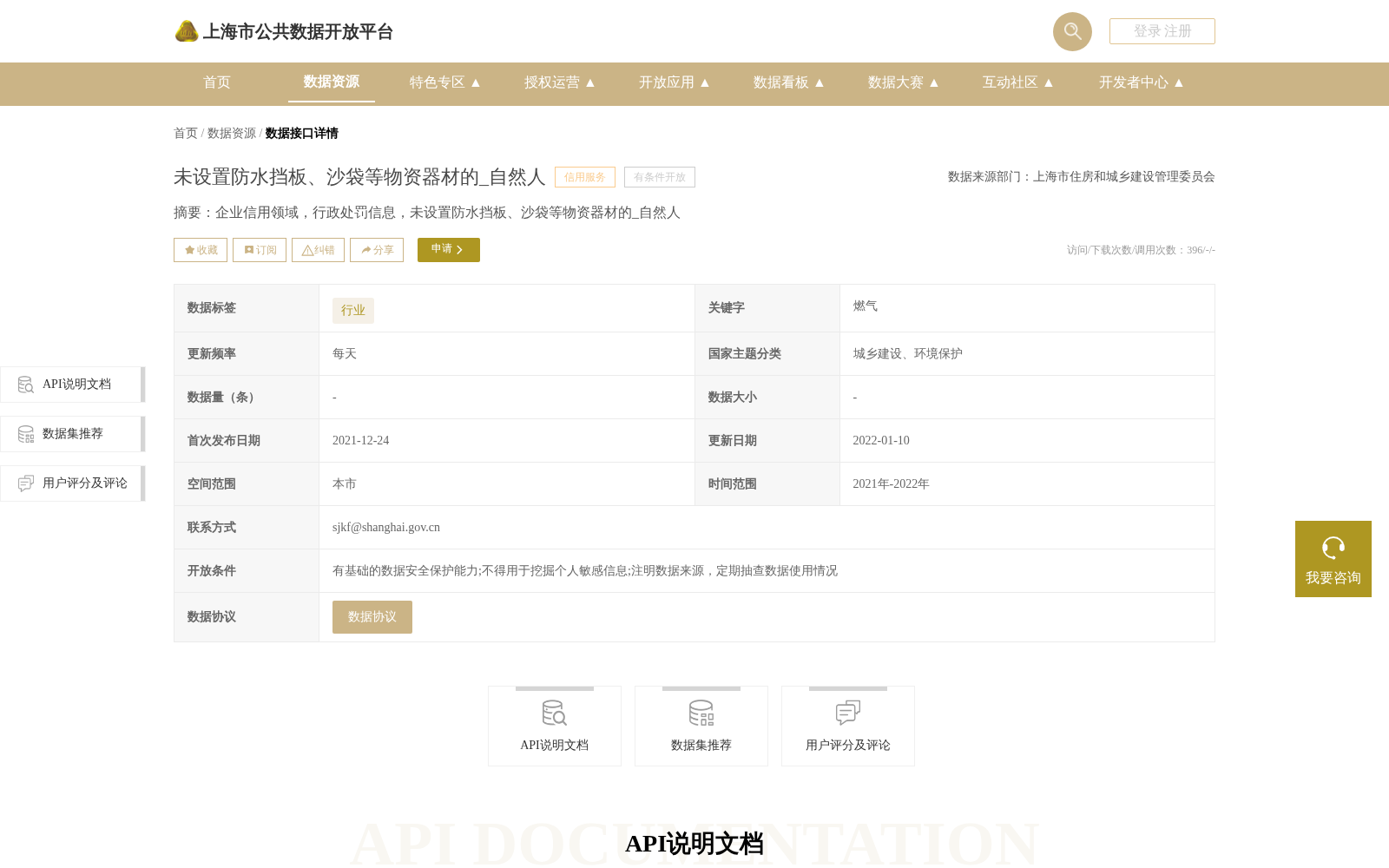Click the 用户评分及评论 icon in left sidebar
The height and width of the screenshot is (868, 1389).
click(26, 483)
